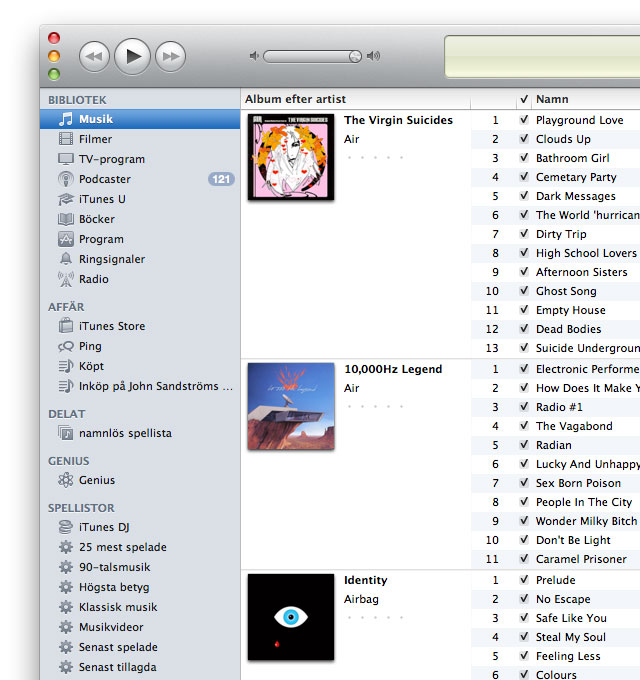Click the Next track fast-forward button
640x680 pixels.
[x=170, y=56]
